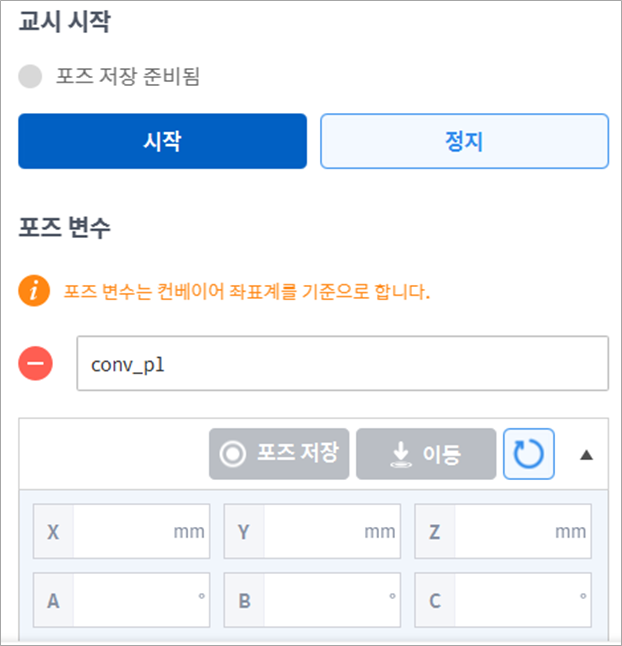Click the orange info icon
The height and width of the screenshot is (646, 622).
pos(34,292)
